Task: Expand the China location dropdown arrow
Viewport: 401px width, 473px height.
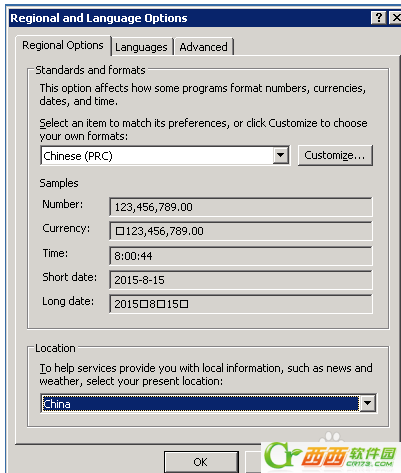Action: (x=367, y=403)
